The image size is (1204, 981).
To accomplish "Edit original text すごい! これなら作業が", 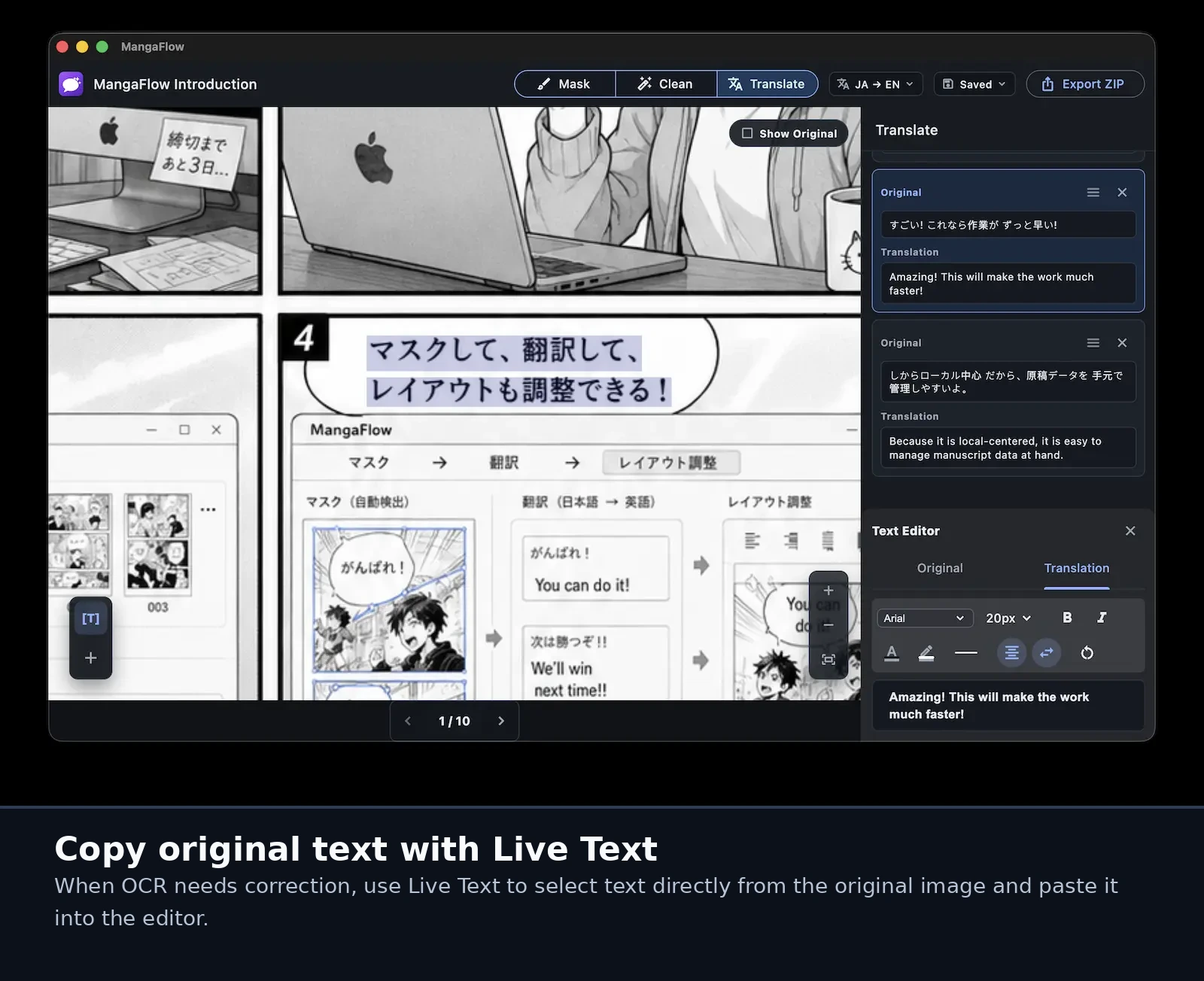I will pos(1008,224).
